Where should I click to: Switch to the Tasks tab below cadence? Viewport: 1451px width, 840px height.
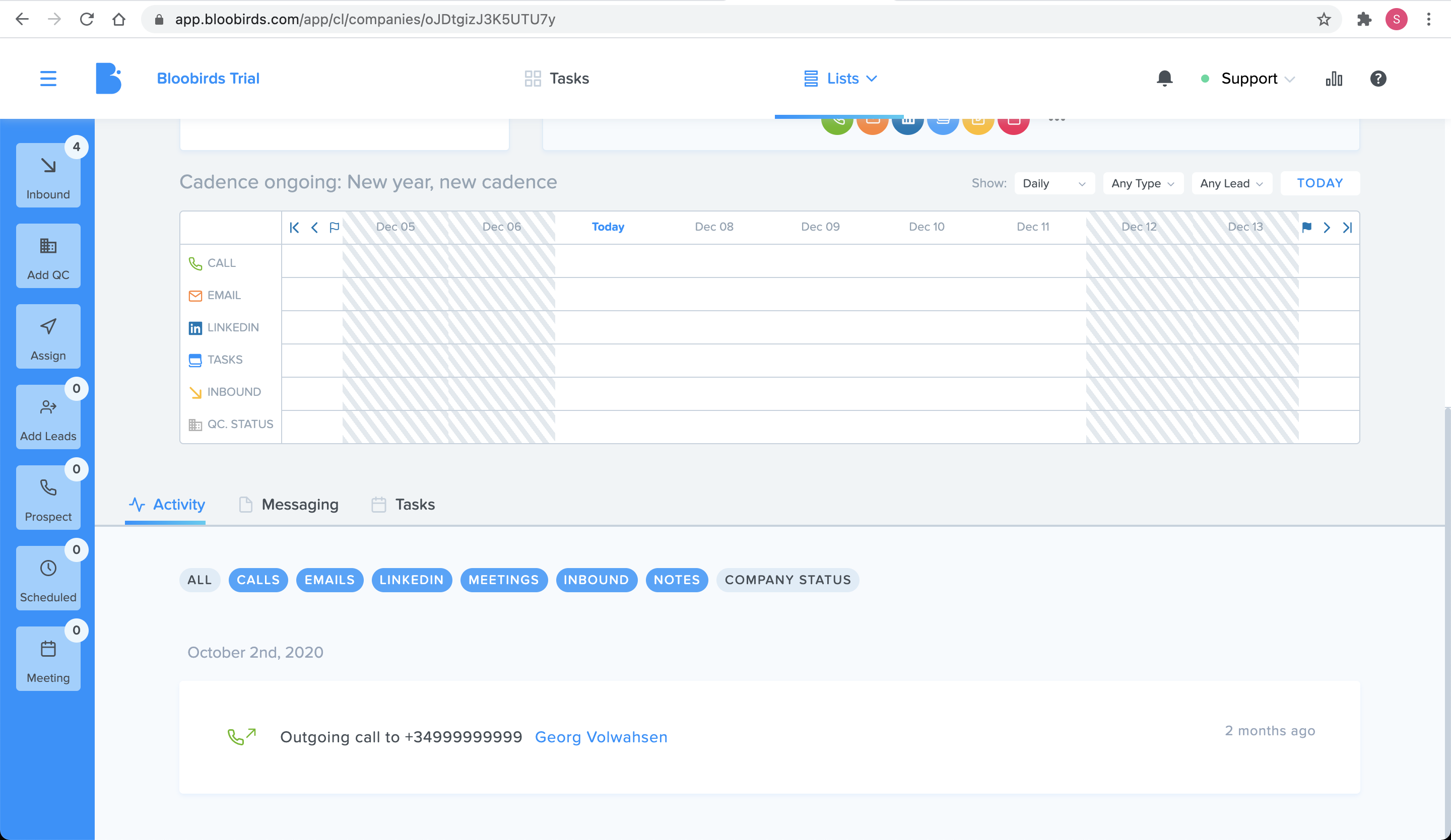pos(403,505)
